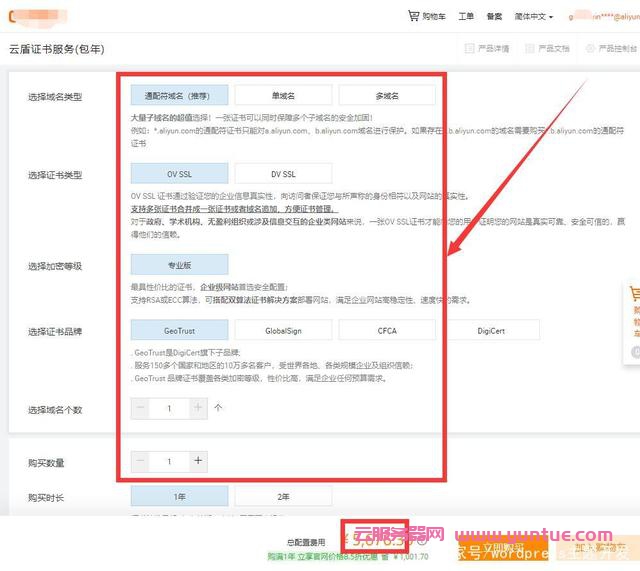The width and height of the screenshot is (640, 571).
Task: Open 工单 in top navigation
Action: click(x=466, y=17)
